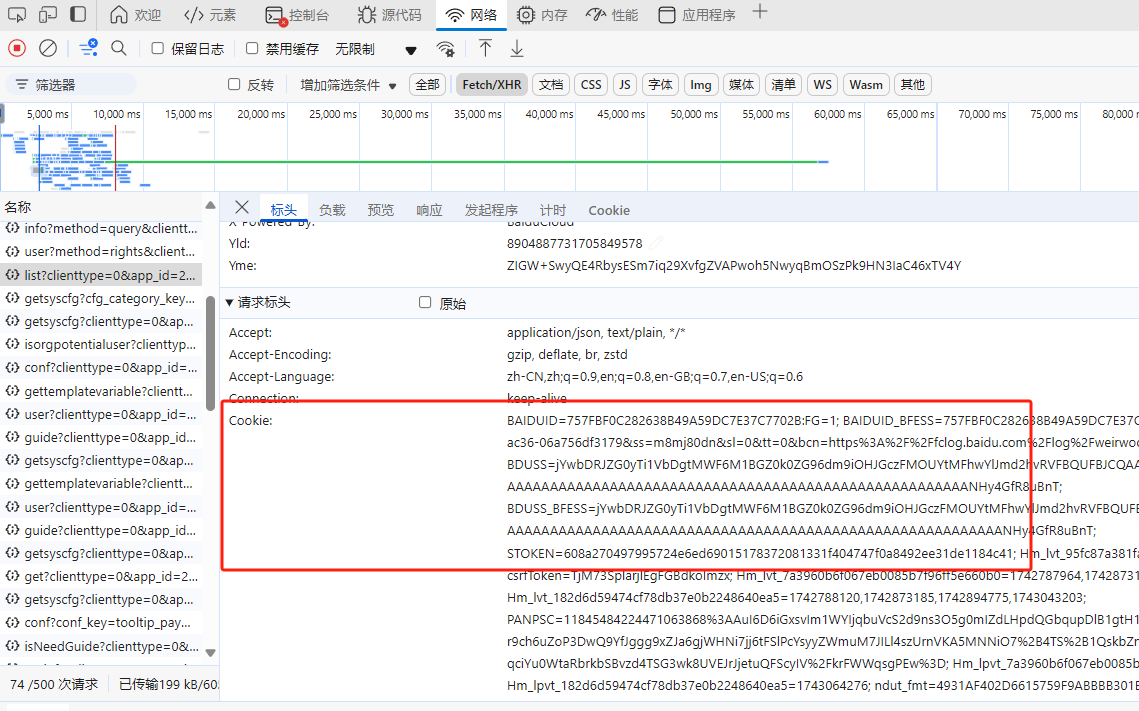
Task: Toggle the filter bar icon
Action: pyautogui.click(x=88, y=48)
